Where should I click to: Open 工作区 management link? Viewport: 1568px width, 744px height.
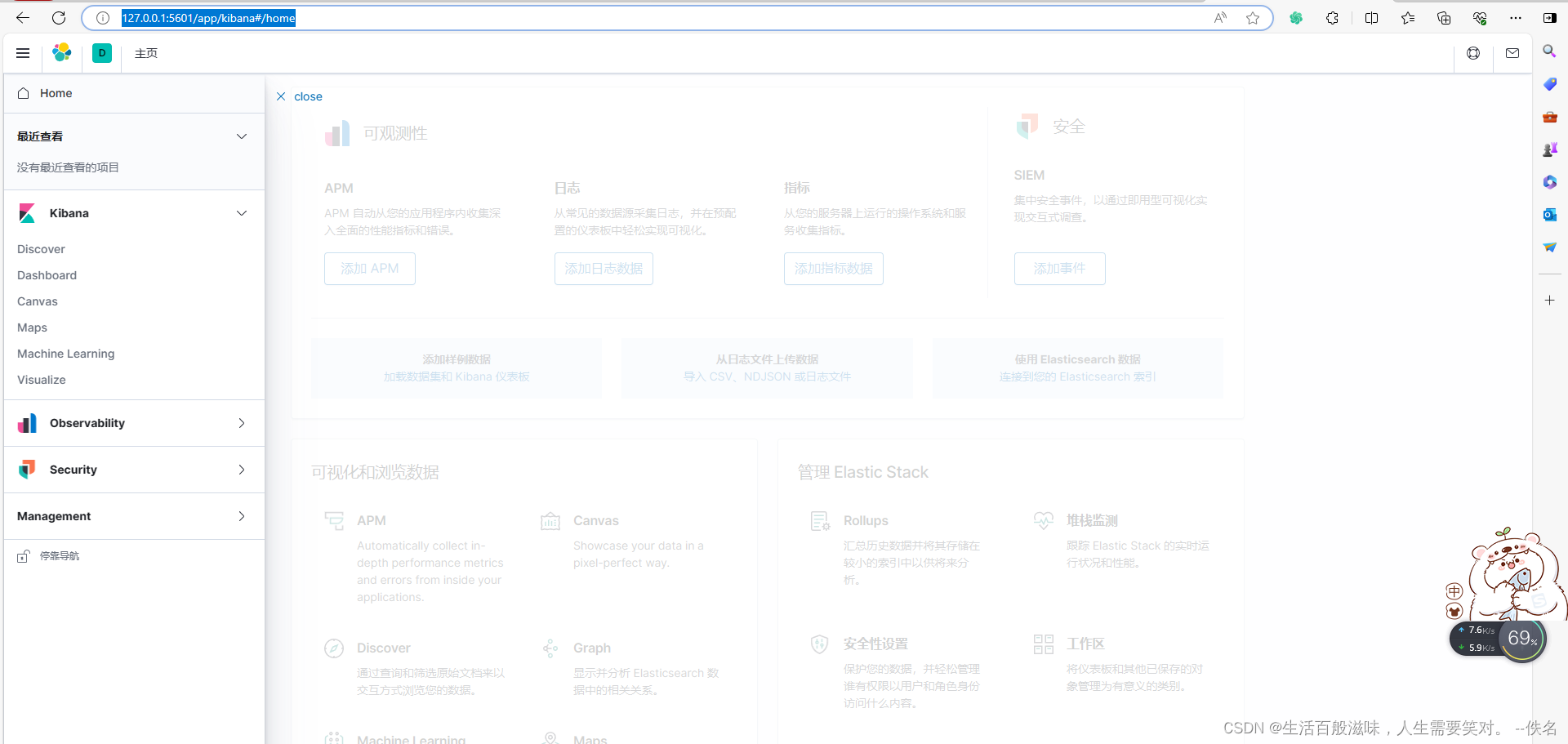coord(1085,644)
